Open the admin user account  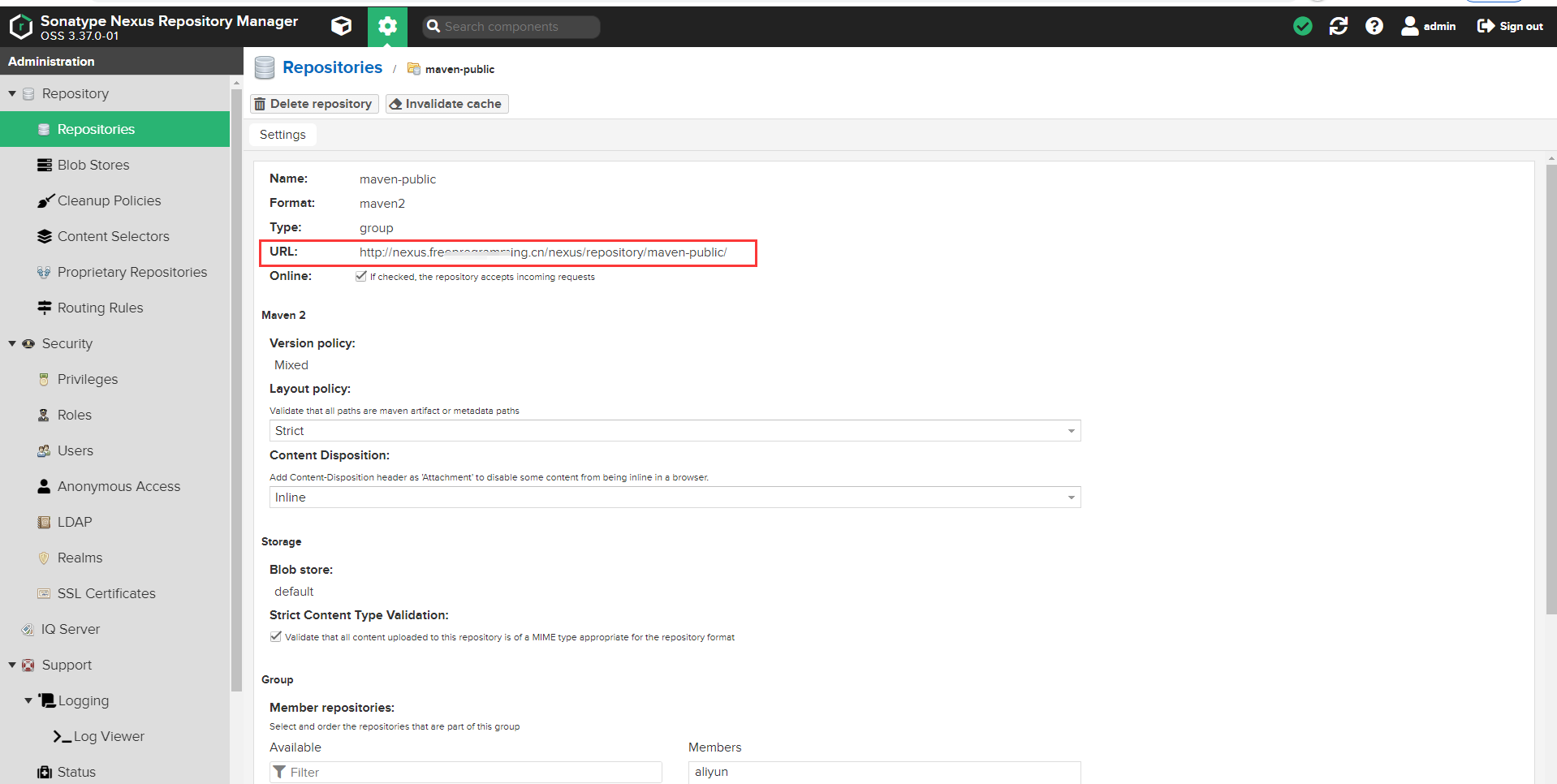(x=1429, y=26)
